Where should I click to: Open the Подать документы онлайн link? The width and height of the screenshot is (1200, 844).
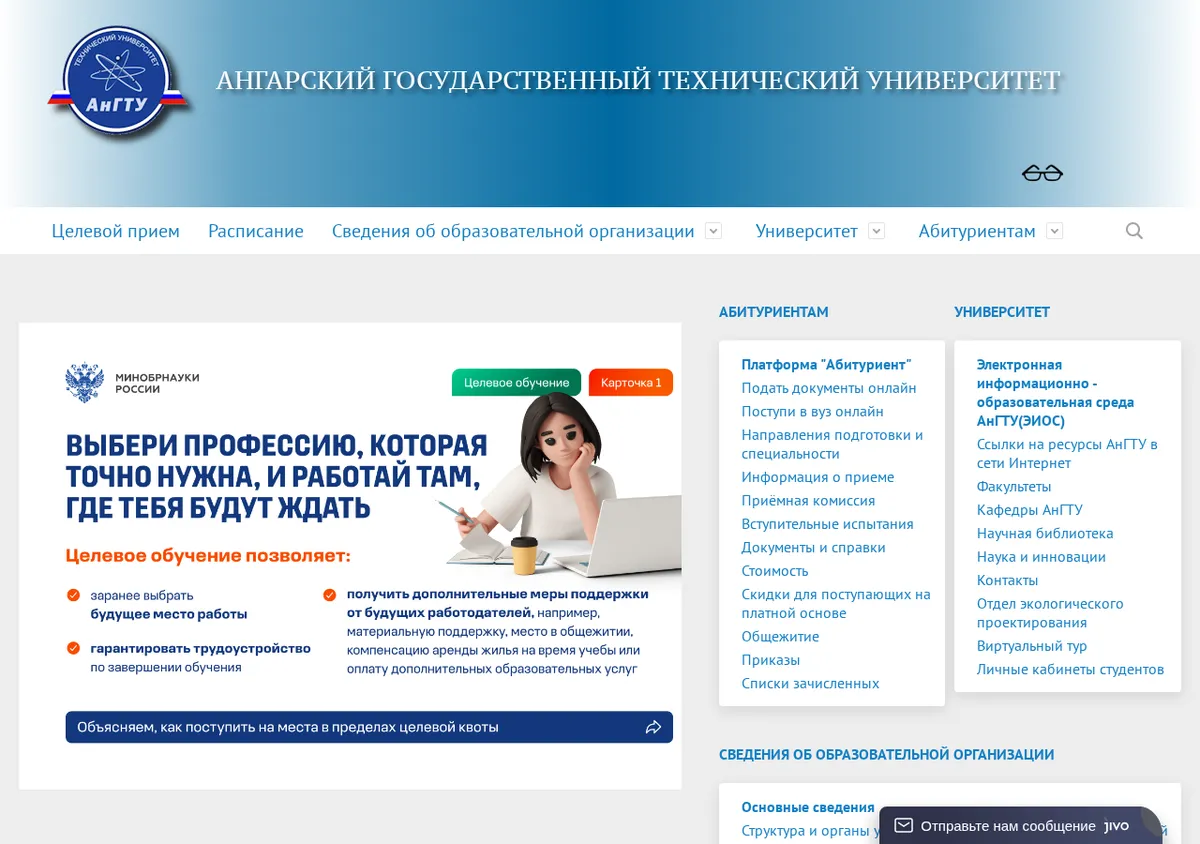coord(829,388)
